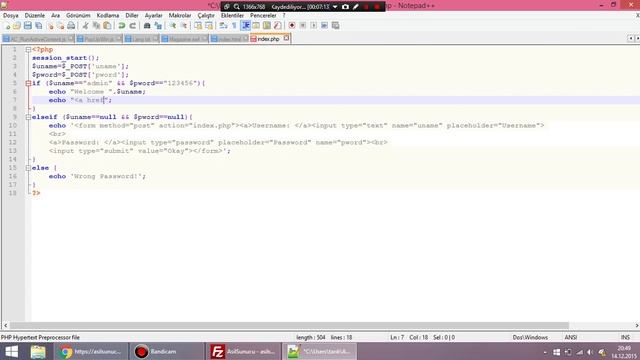Collapse the if block fold marker on line 5

[x=28, y=83]
